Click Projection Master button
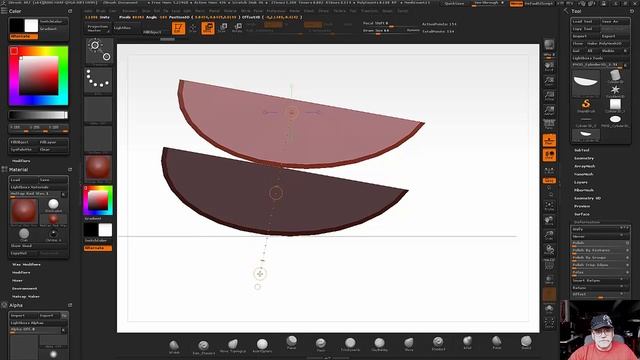This screenshot has height=360, width=640. point(98,28)
